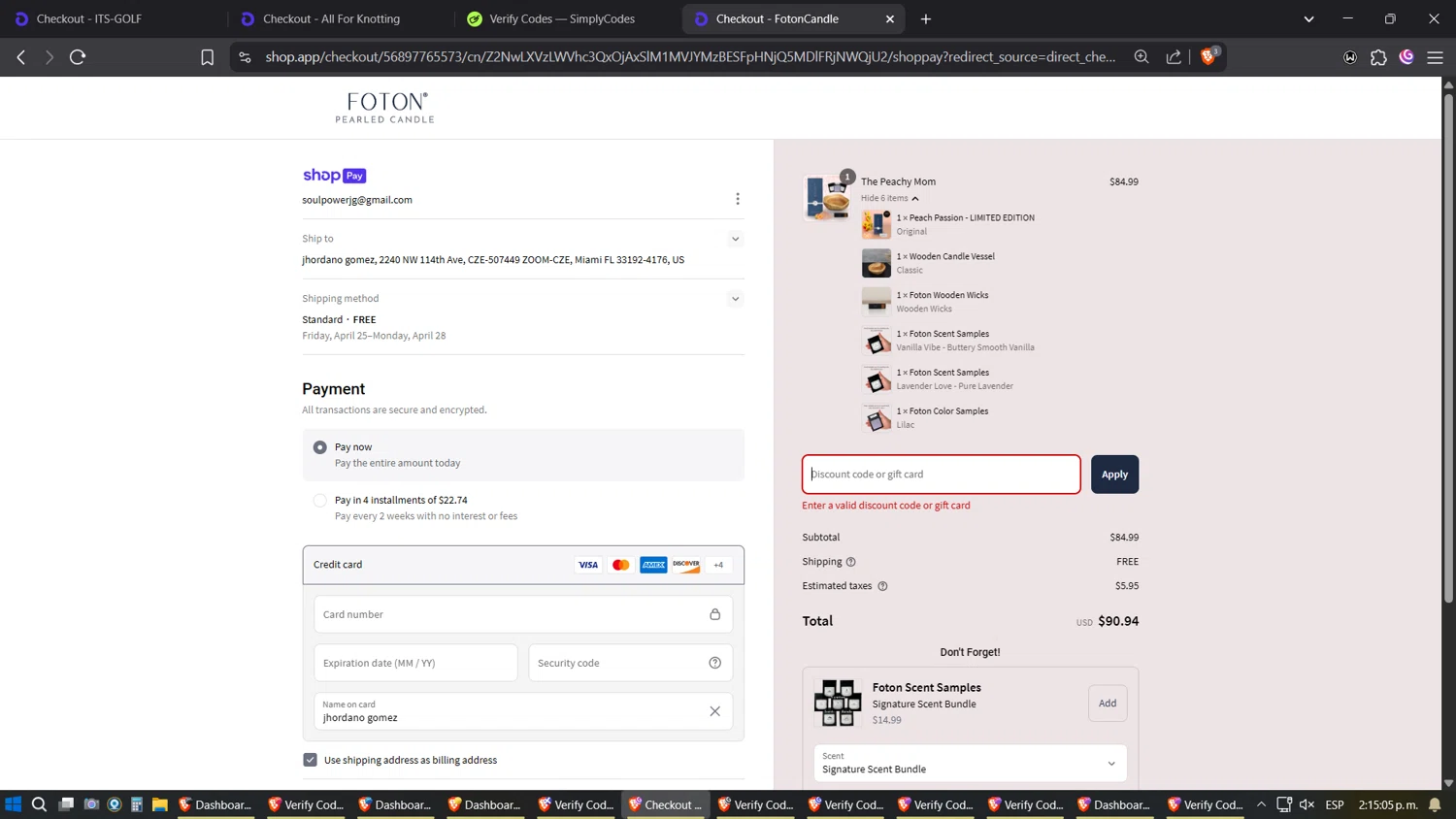Select Pay in 4 installments option
Screen dimensions: 1456x819
pos(319,501)
